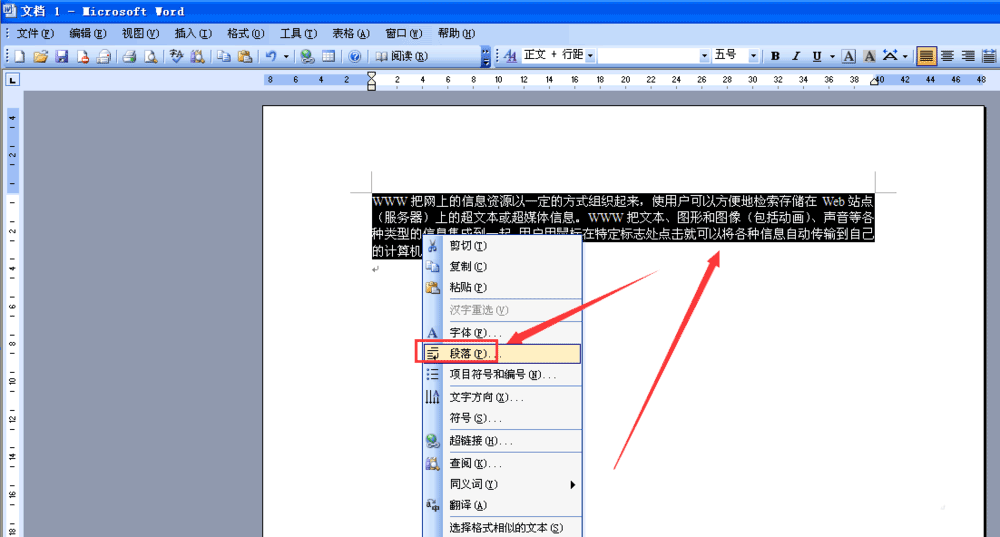This screenshot has width=1000, height=537.
Task: Open the research binoculars icon in toolbar
Action: [198, 56]
